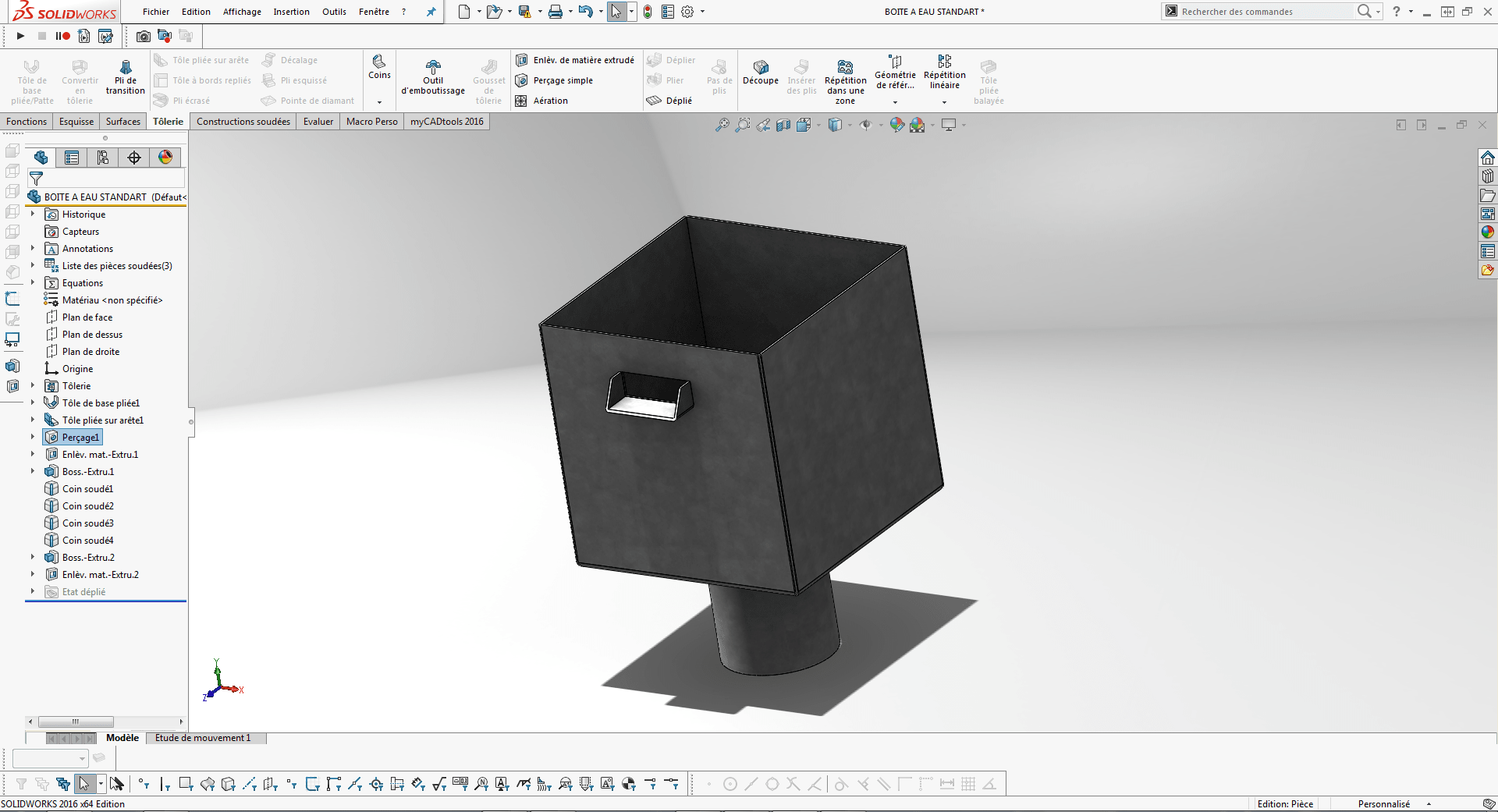Open the ConfigurationManager tab
The height and width of the screenshot is (812, 1498).
point(103,158)
